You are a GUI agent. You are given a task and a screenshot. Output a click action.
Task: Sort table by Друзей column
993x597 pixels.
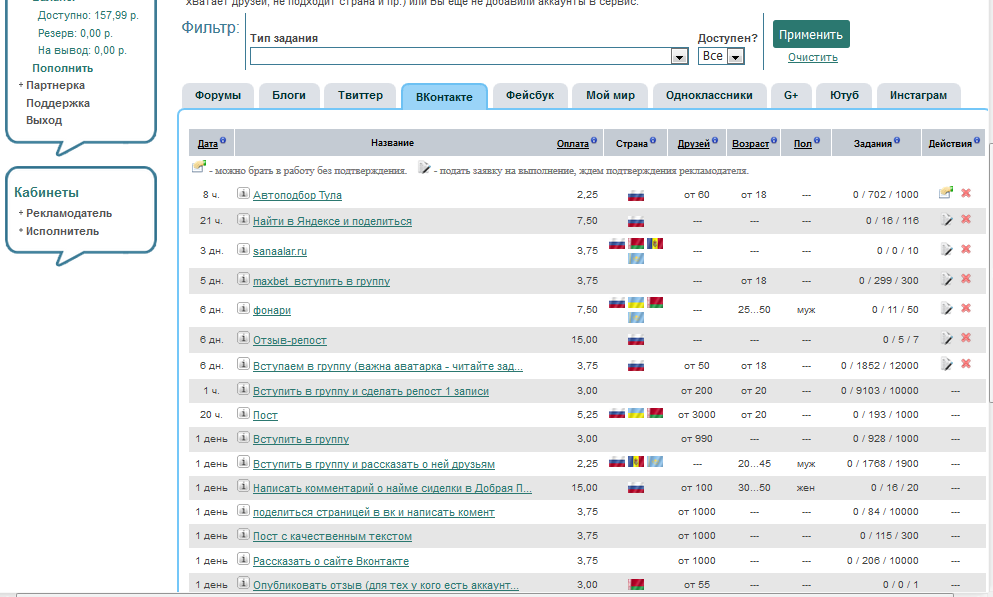click(693, 144)
